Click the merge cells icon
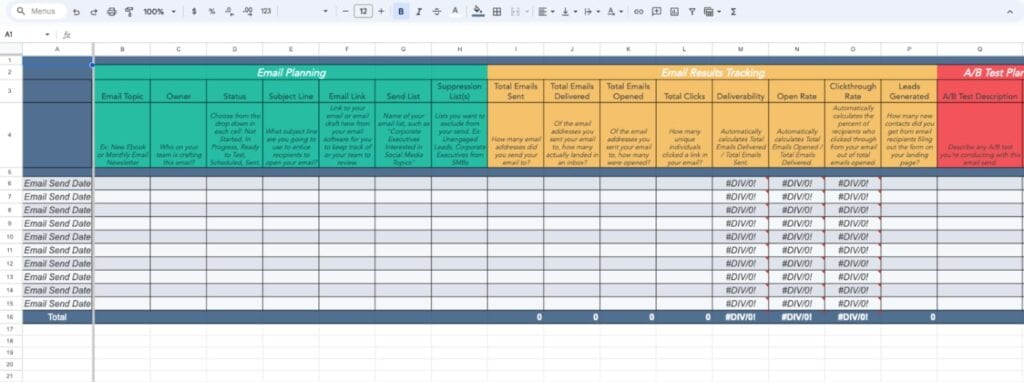 [x=515, y=12]
